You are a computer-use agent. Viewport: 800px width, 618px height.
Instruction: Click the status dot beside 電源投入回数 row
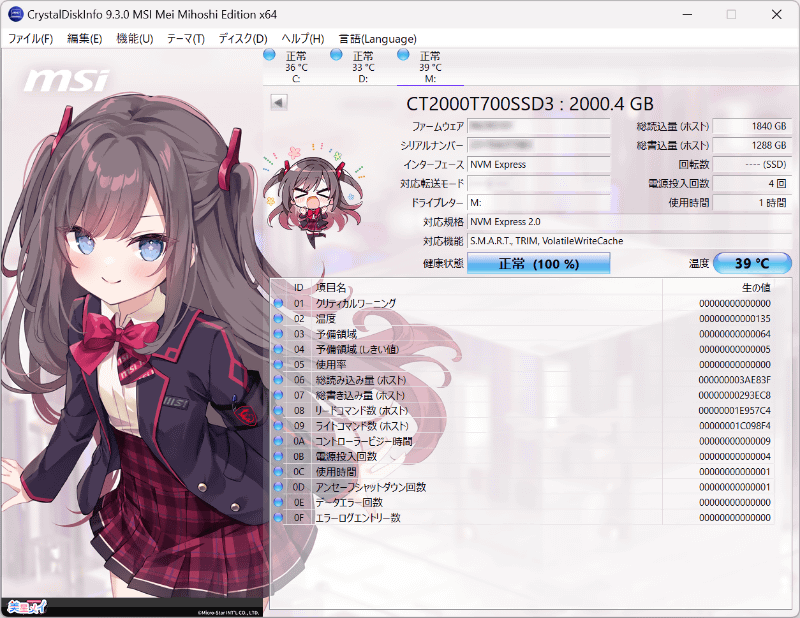pos(276,456)
